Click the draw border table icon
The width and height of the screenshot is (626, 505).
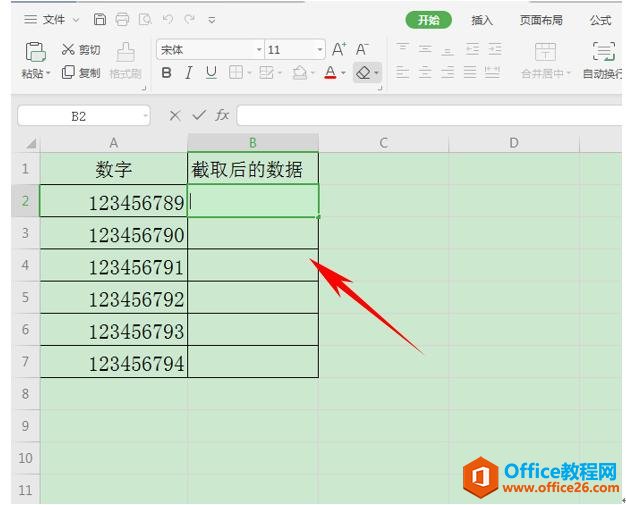click(x=266, y=73)
